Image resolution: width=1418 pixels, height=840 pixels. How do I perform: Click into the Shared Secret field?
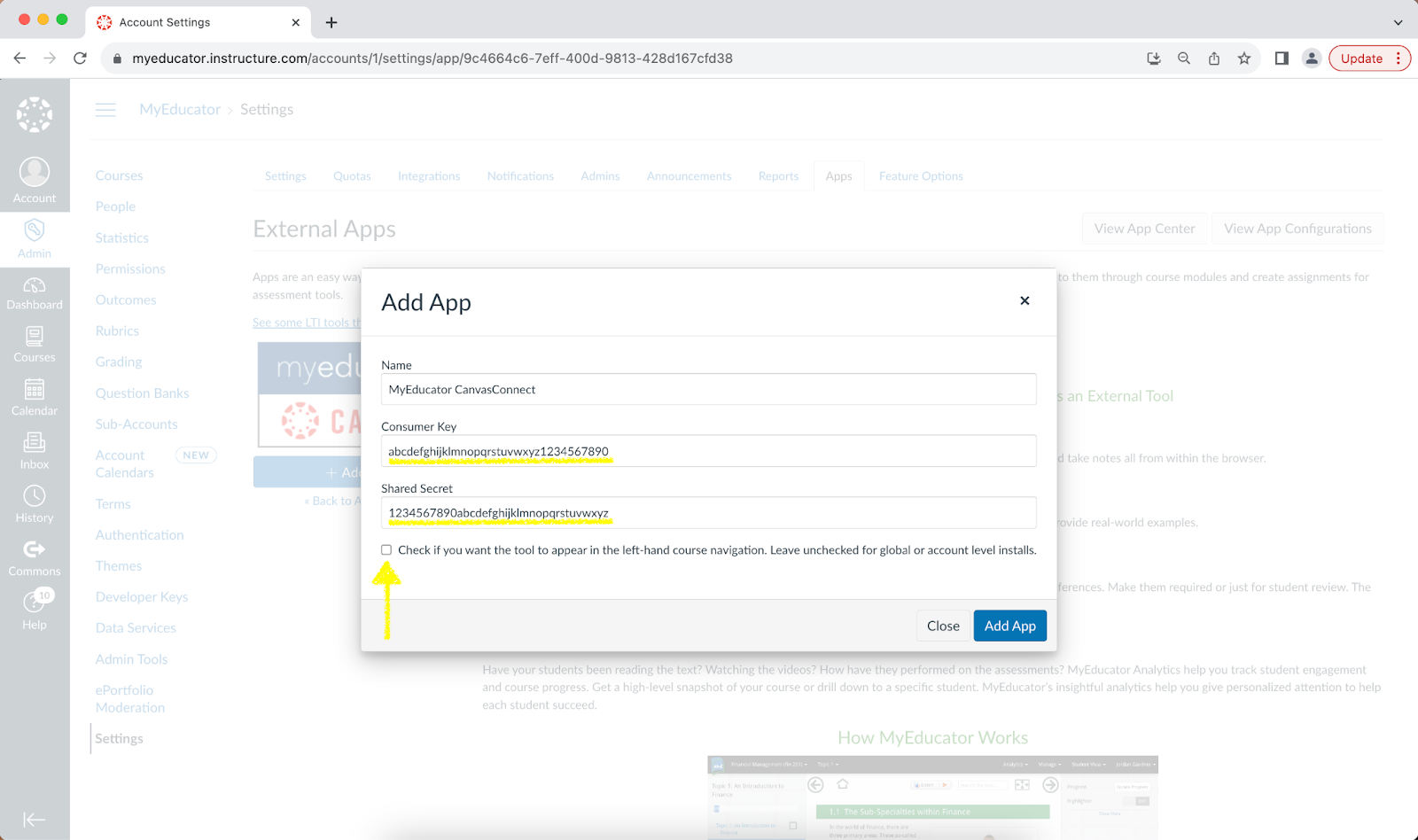(708, 513)
